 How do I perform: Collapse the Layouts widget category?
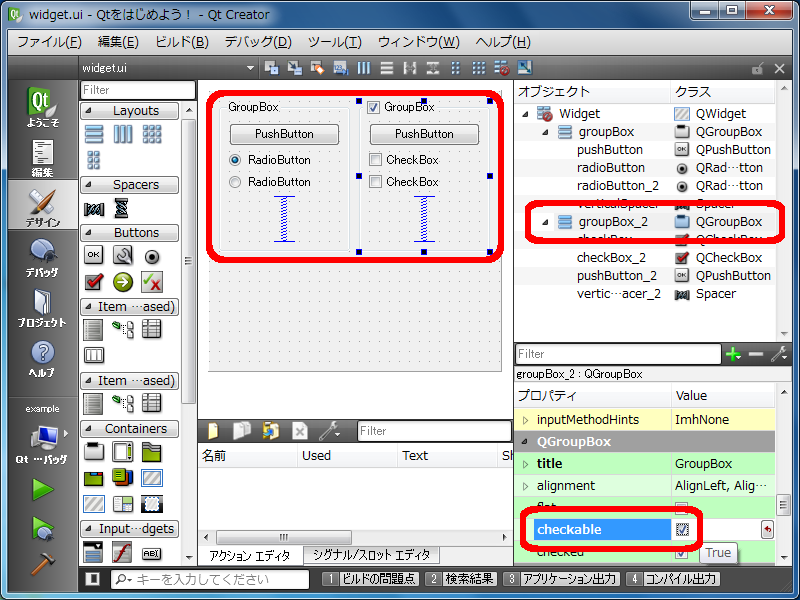87,111
